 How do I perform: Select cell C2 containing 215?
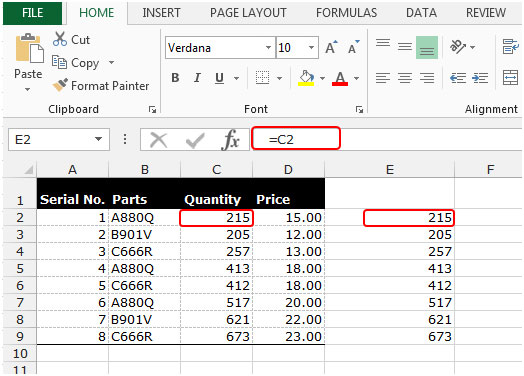point(217,218)
